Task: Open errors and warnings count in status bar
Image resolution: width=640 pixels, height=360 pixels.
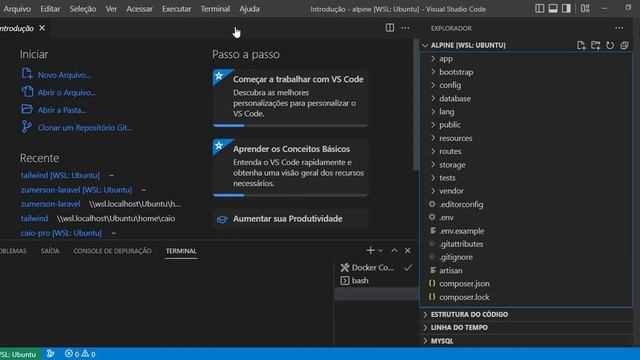Action: point(80,354)
